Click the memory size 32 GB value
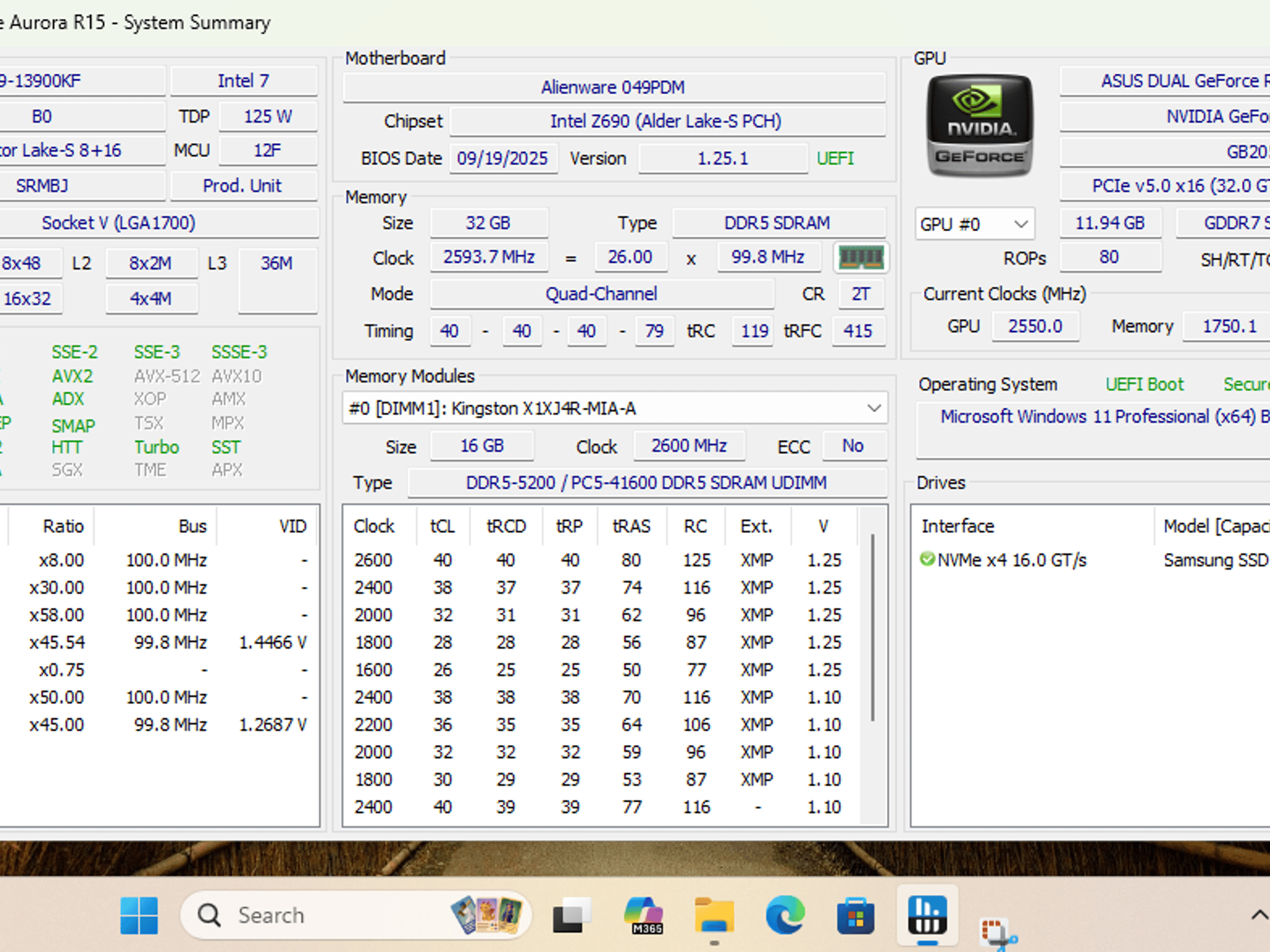 point(489,223)
